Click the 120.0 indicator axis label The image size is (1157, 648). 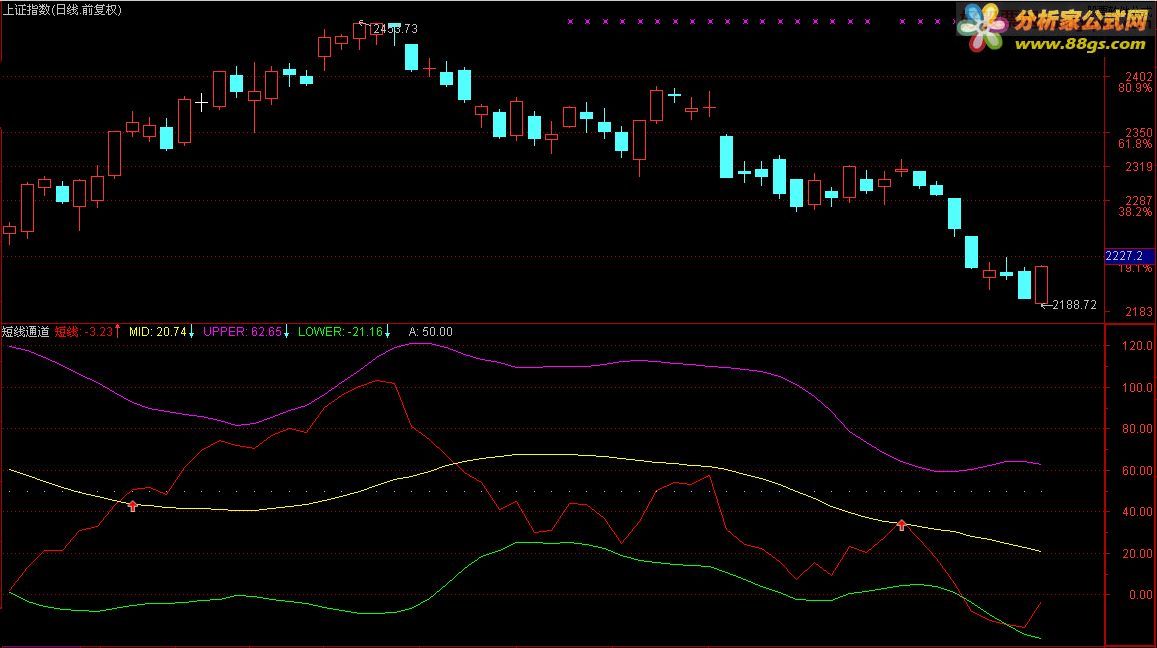1137,345
